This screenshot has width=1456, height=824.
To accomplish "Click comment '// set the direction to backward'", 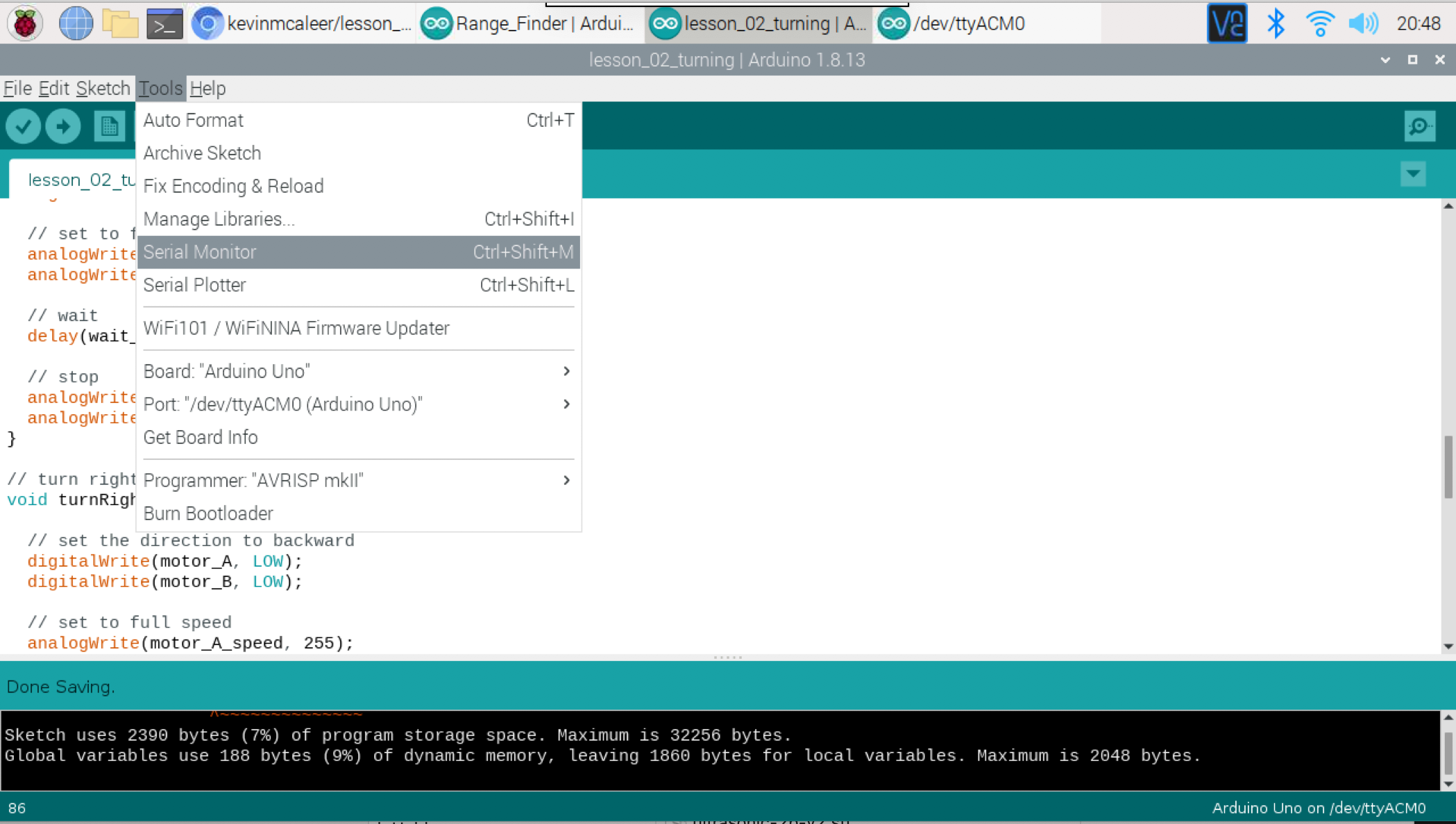I will point(191,540).
